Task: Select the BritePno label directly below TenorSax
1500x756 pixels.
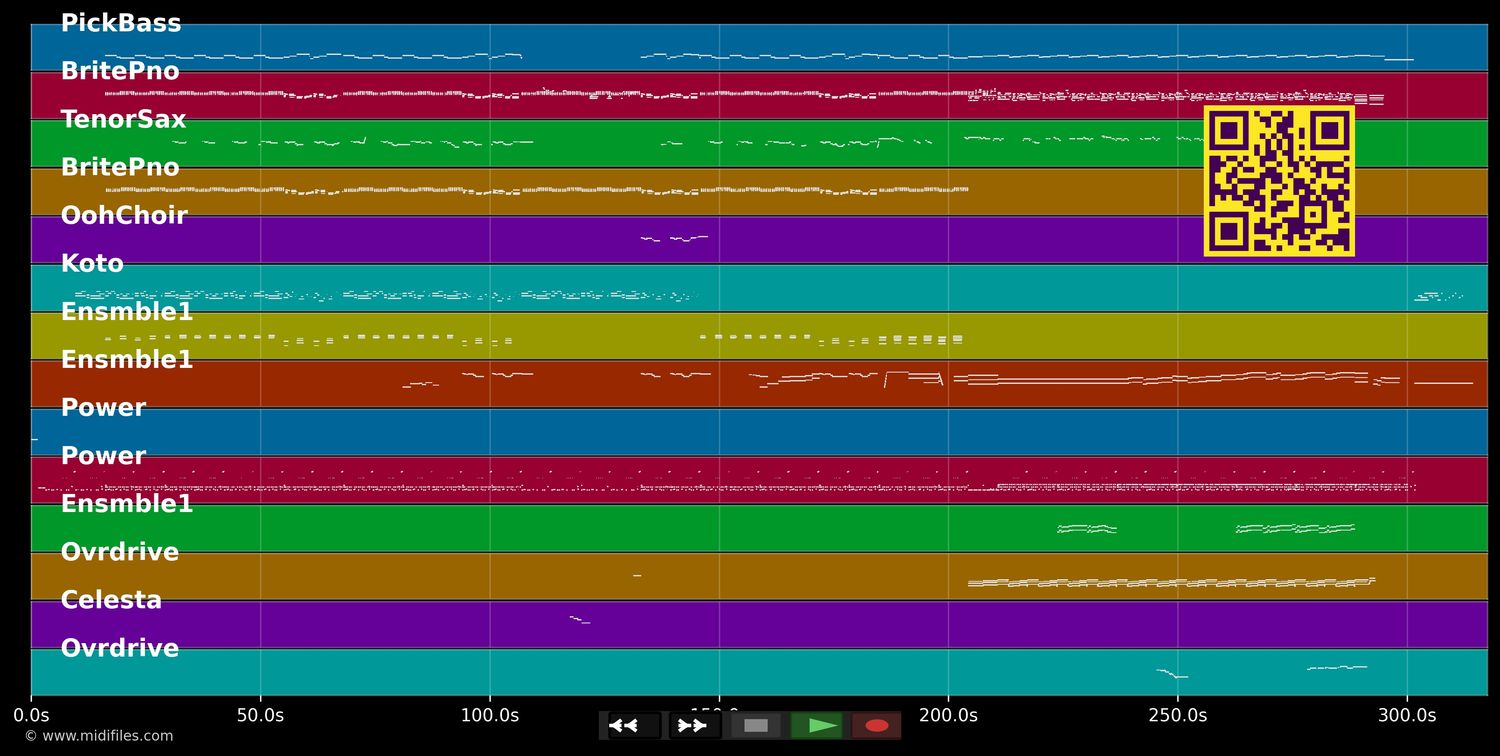Action: 120,167
